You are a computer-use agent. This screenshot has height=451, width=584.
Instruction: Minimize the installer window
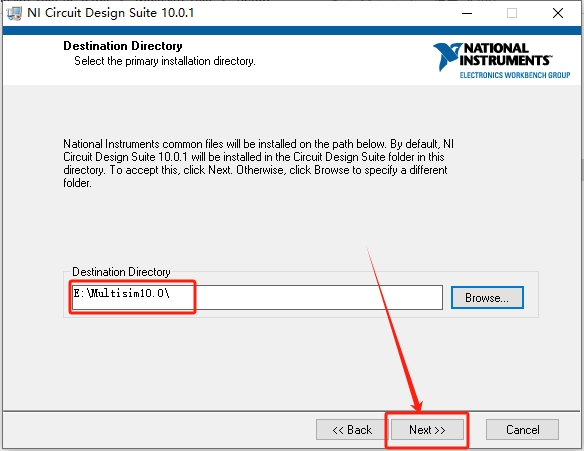click(x=467, y=13)
